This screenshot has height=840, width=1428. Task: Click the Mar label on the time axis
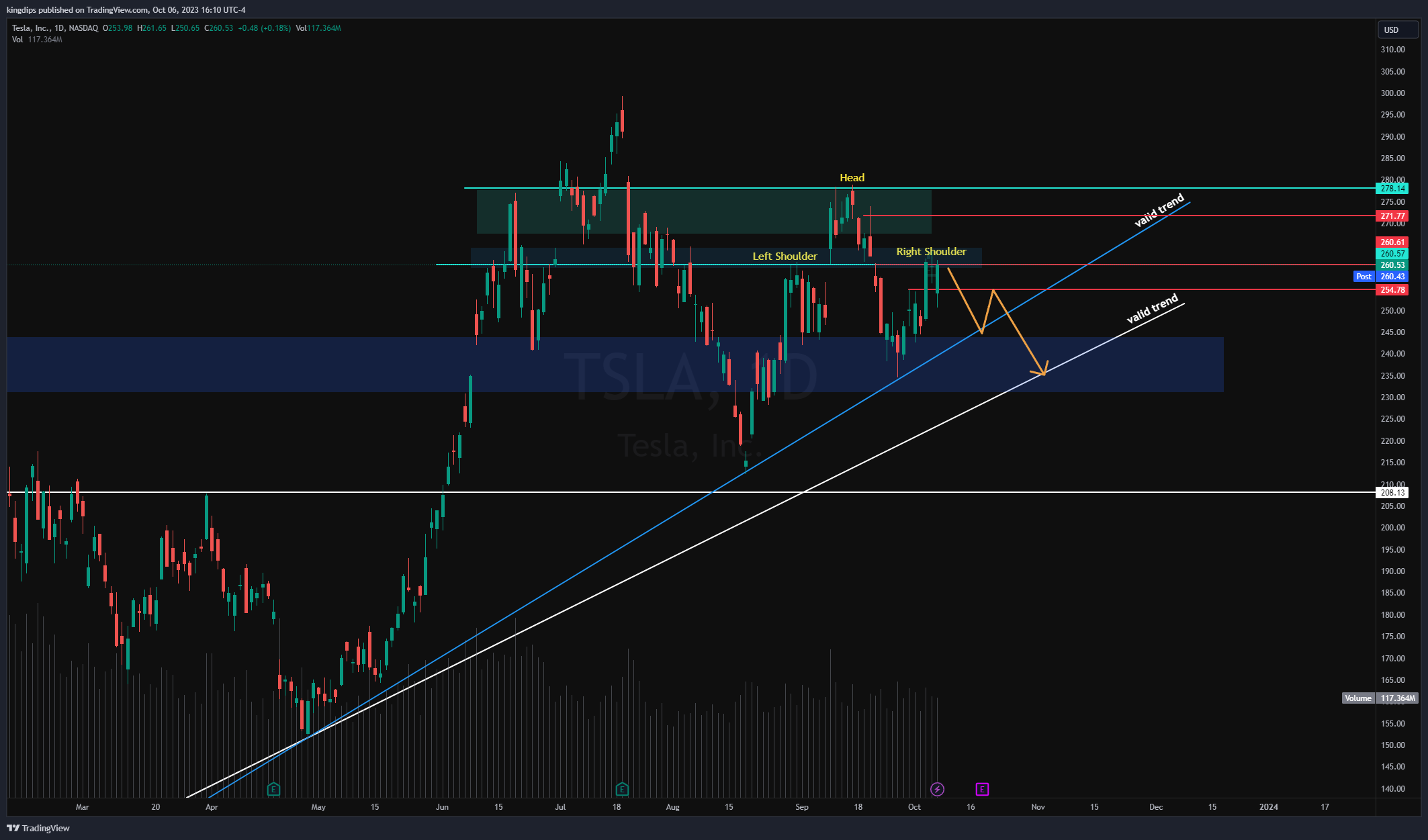pyautogui.click(x=83, y=807)
